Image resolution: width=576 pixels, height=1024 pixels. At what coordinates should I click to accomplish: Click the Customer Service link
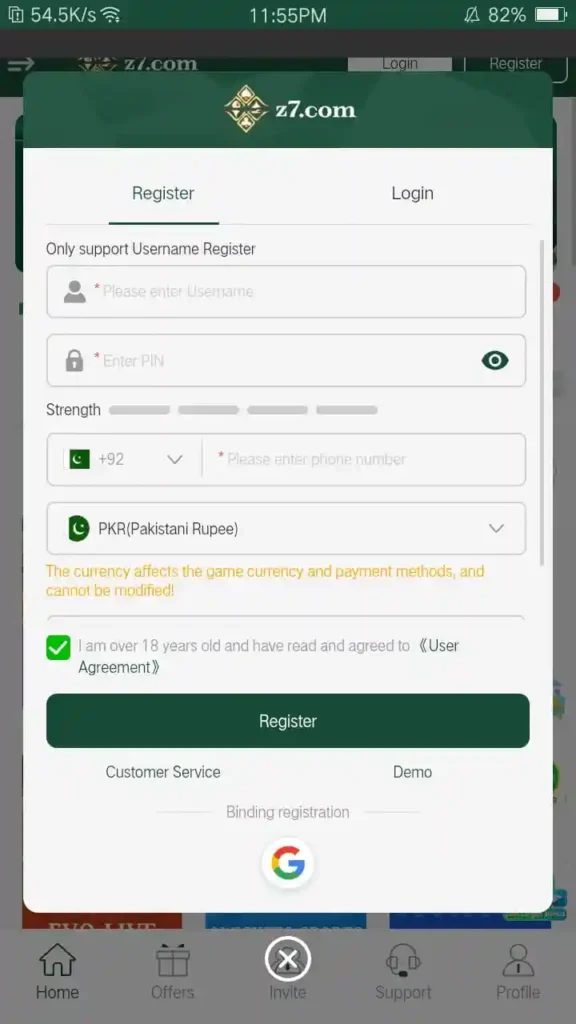click(163, 772)
